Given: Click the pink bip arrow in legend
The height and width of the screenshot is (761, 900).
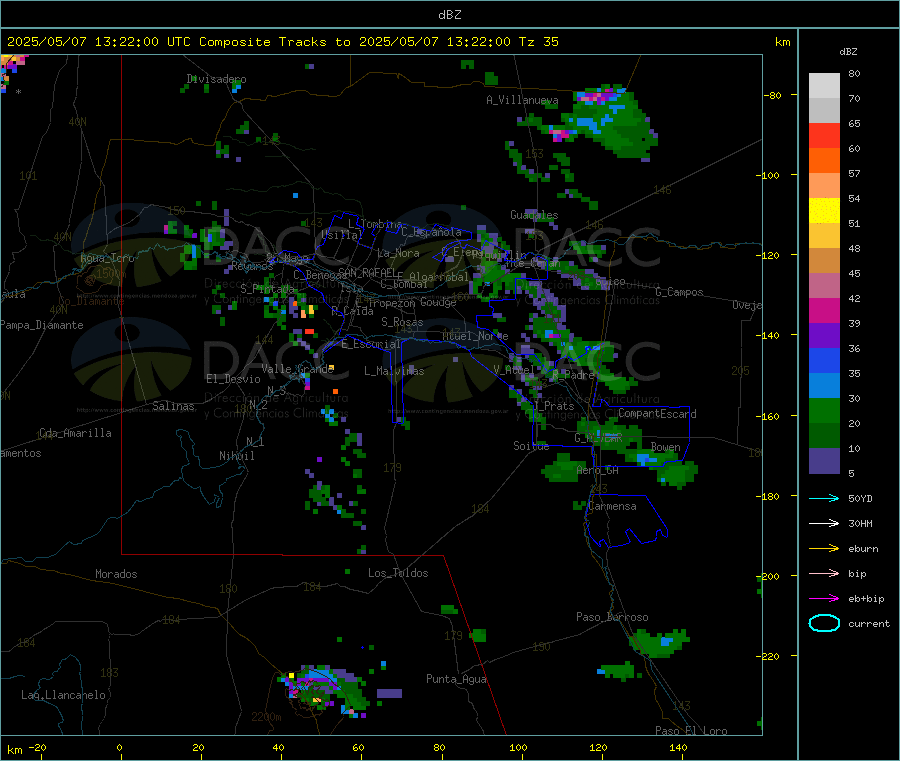Looking at the screenshot, I should click(x=824, y=573).
